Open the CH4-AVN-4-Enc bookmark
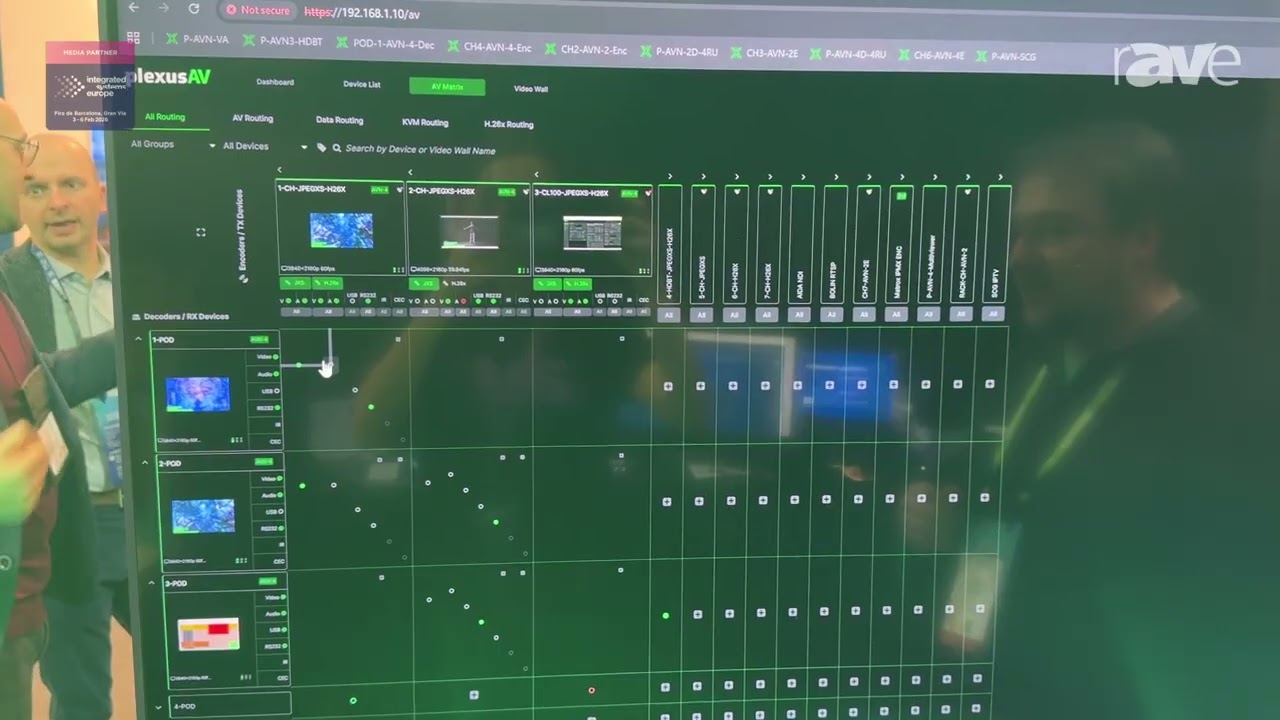 [490, 47]
